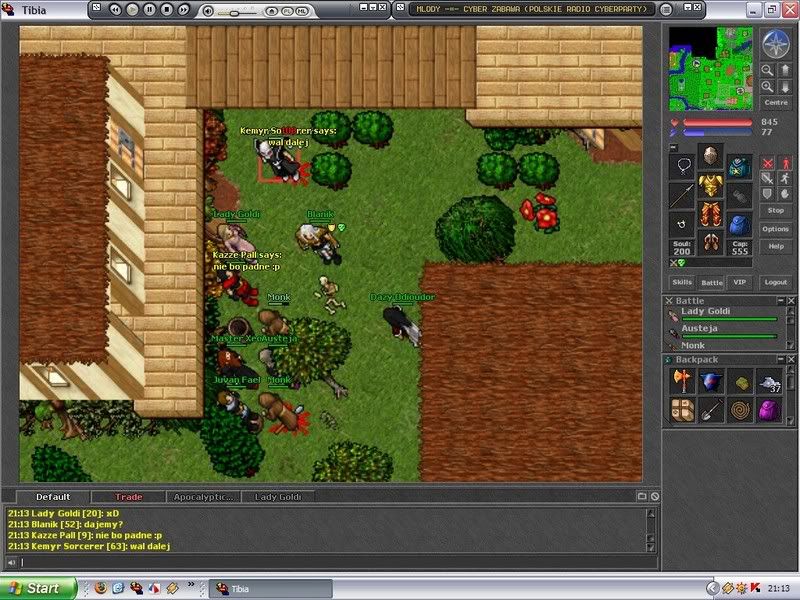Click the Stop button
Screen dimensions: 800x600
pos(776,211)
